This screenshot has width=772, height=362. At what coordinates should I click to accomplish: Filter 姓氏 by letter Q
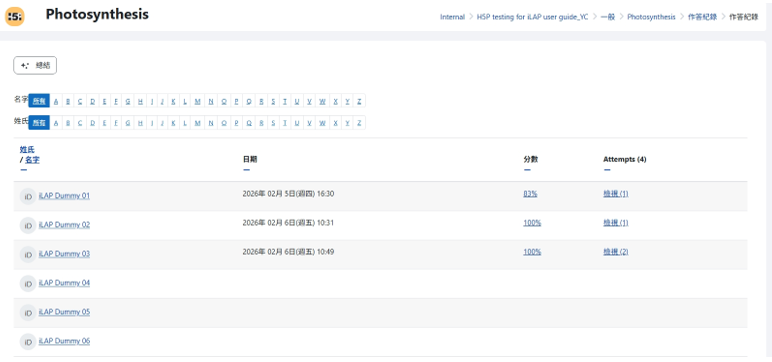pyautogui.click(x=249, y=123)
